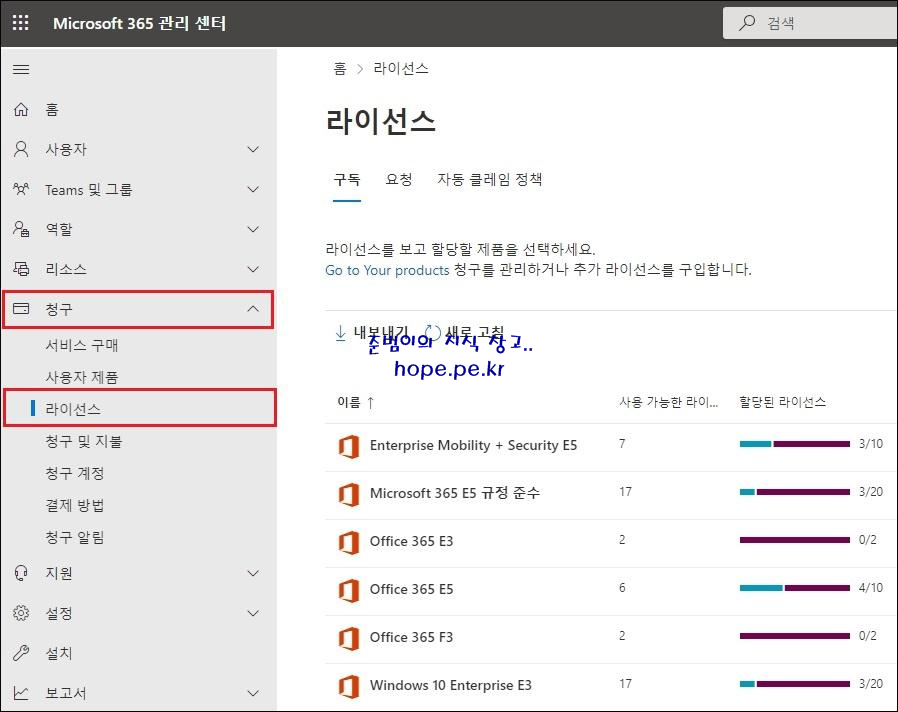The width and height of the screenshot is (898, 712).
Task: Switch to the 요청 tab
Action: click(399, 180)
